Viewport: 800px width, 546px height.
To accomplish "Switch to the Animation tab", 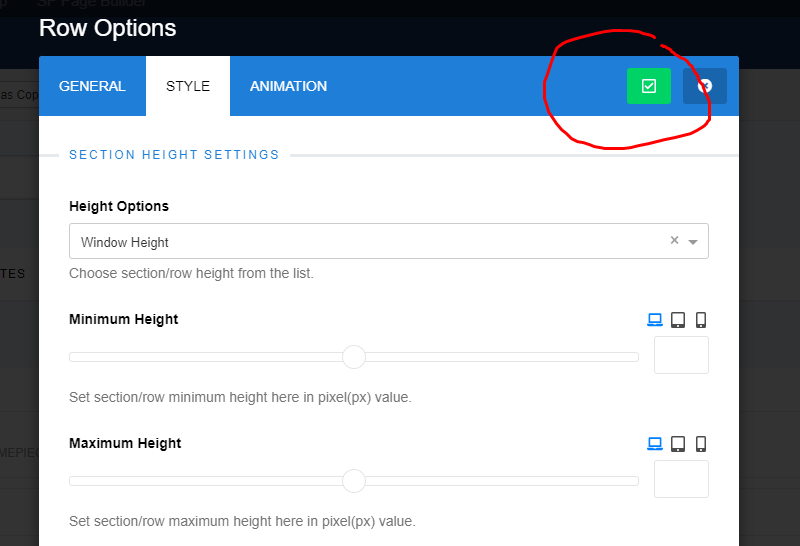I will click(x=288, y=86).
